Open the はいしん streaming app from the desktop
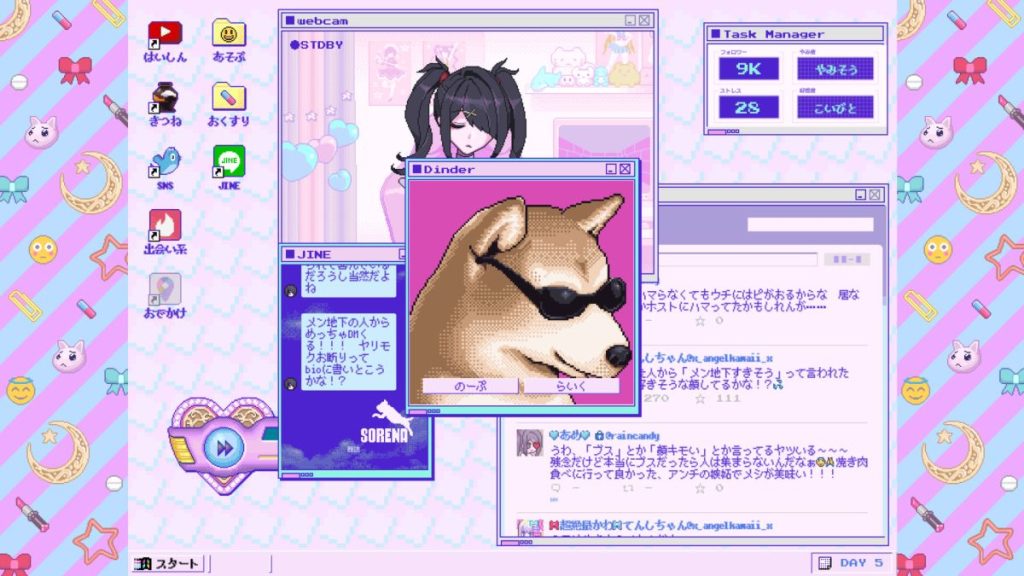Viewport: 1024px width, 576px height. tap(165, 33)
